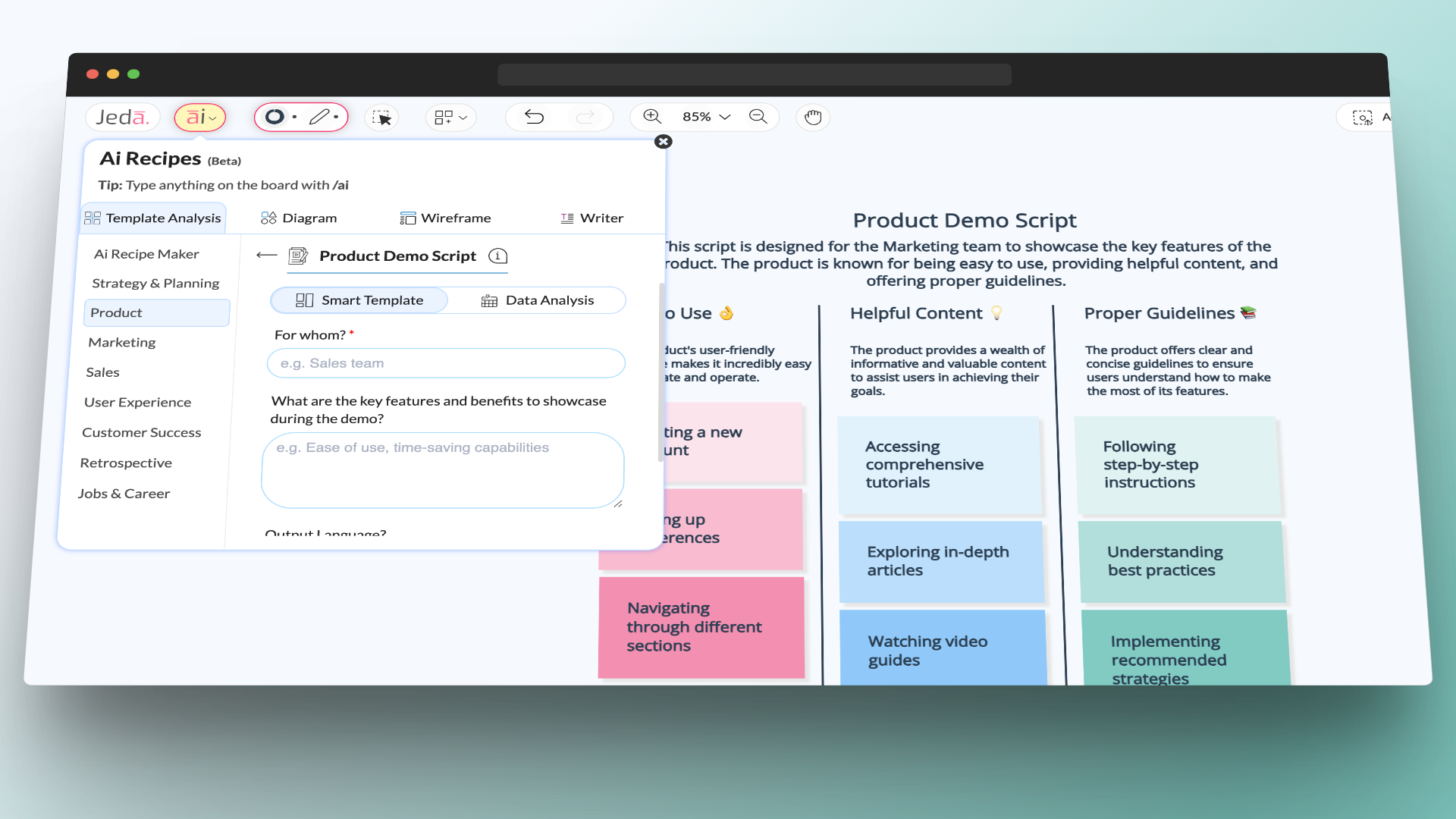Click the undo arrow icon

click(x=534, y=117)
